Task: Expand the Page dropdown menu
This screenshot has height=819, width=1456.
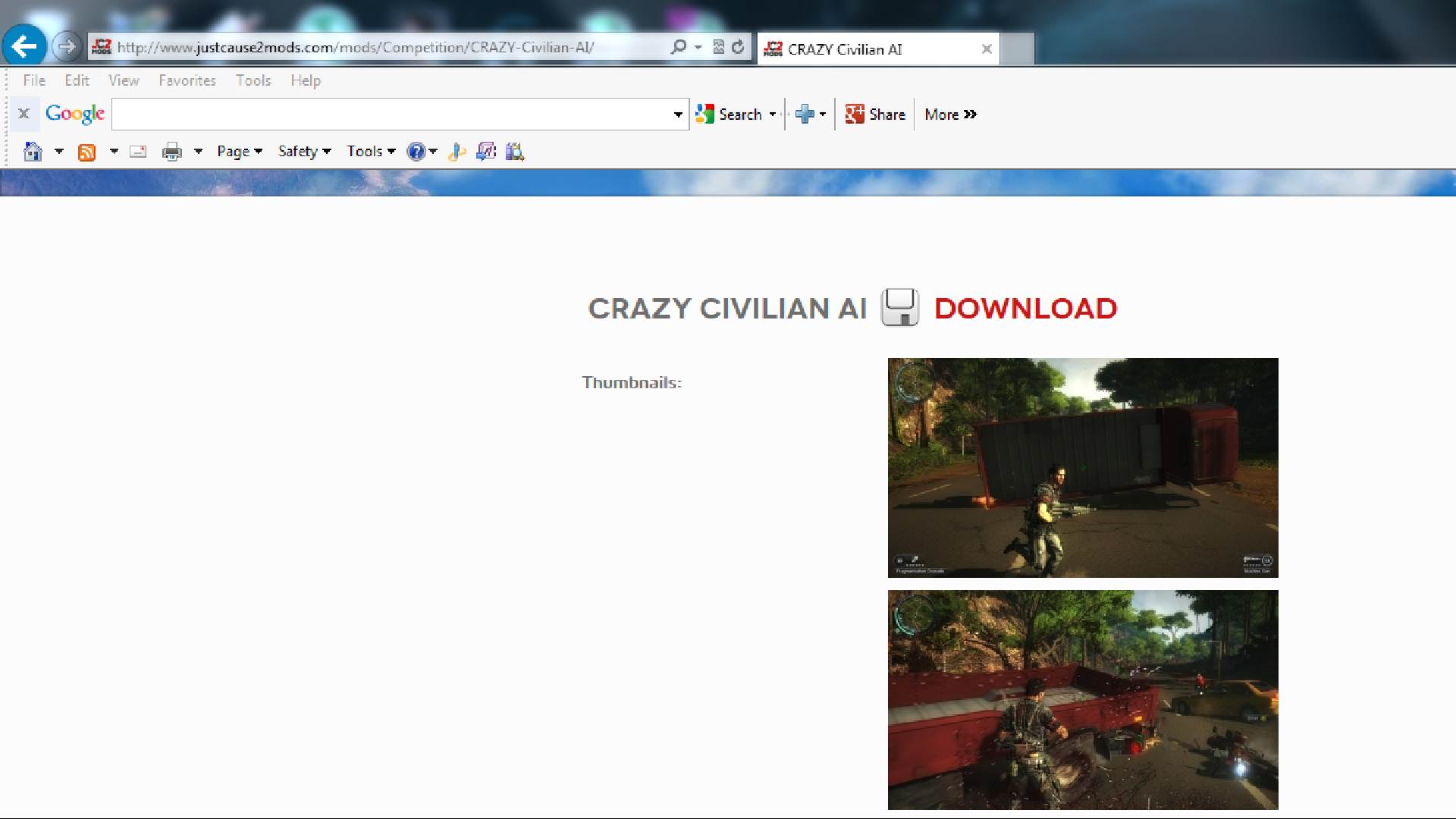Action: (239, 152)
